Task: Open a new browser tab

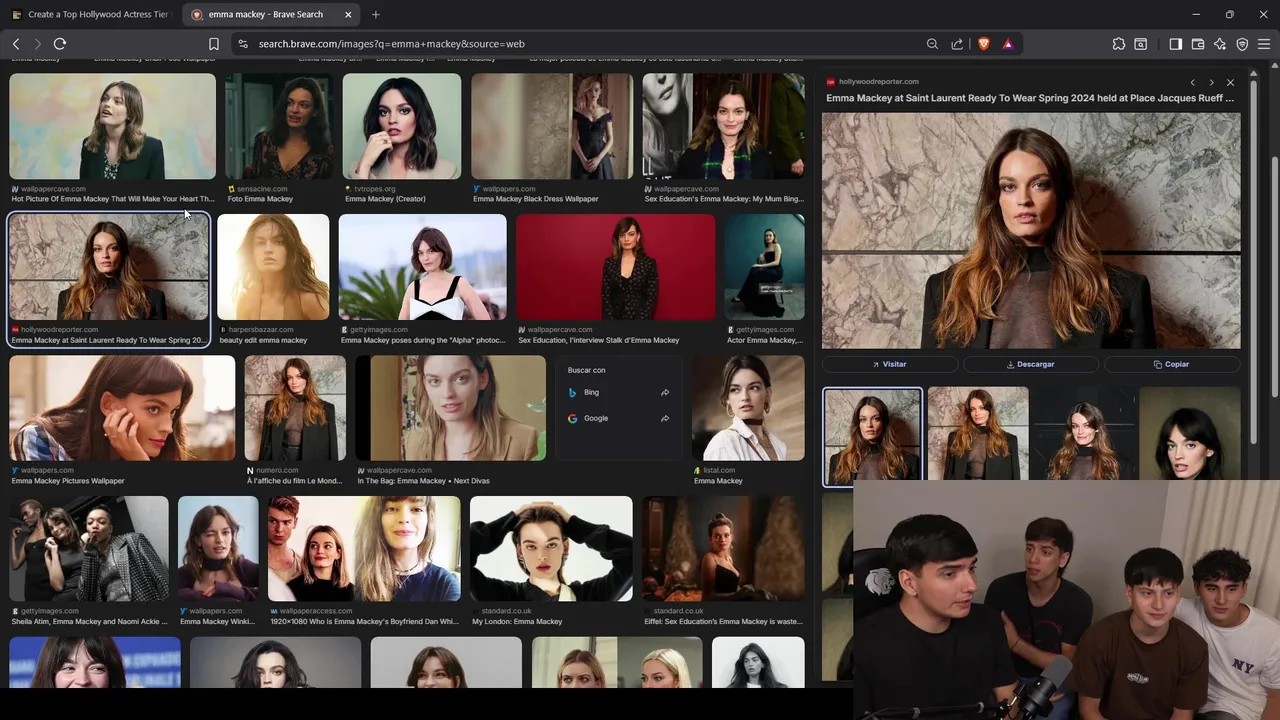Action: [376, 15]
